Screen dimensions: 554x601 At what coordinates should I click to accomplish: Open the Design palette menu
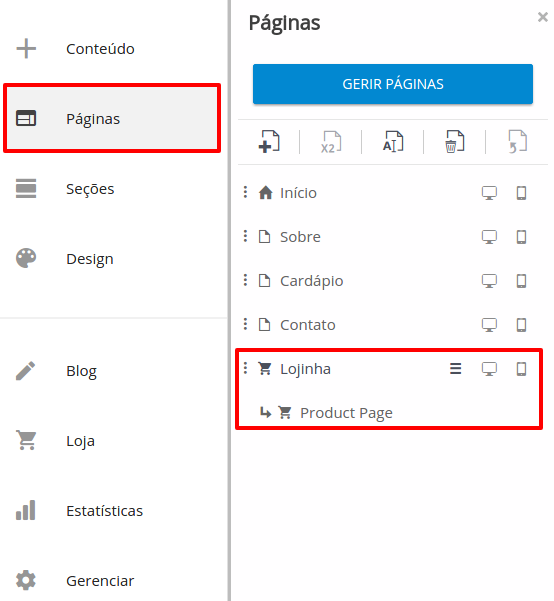[65, 259]
